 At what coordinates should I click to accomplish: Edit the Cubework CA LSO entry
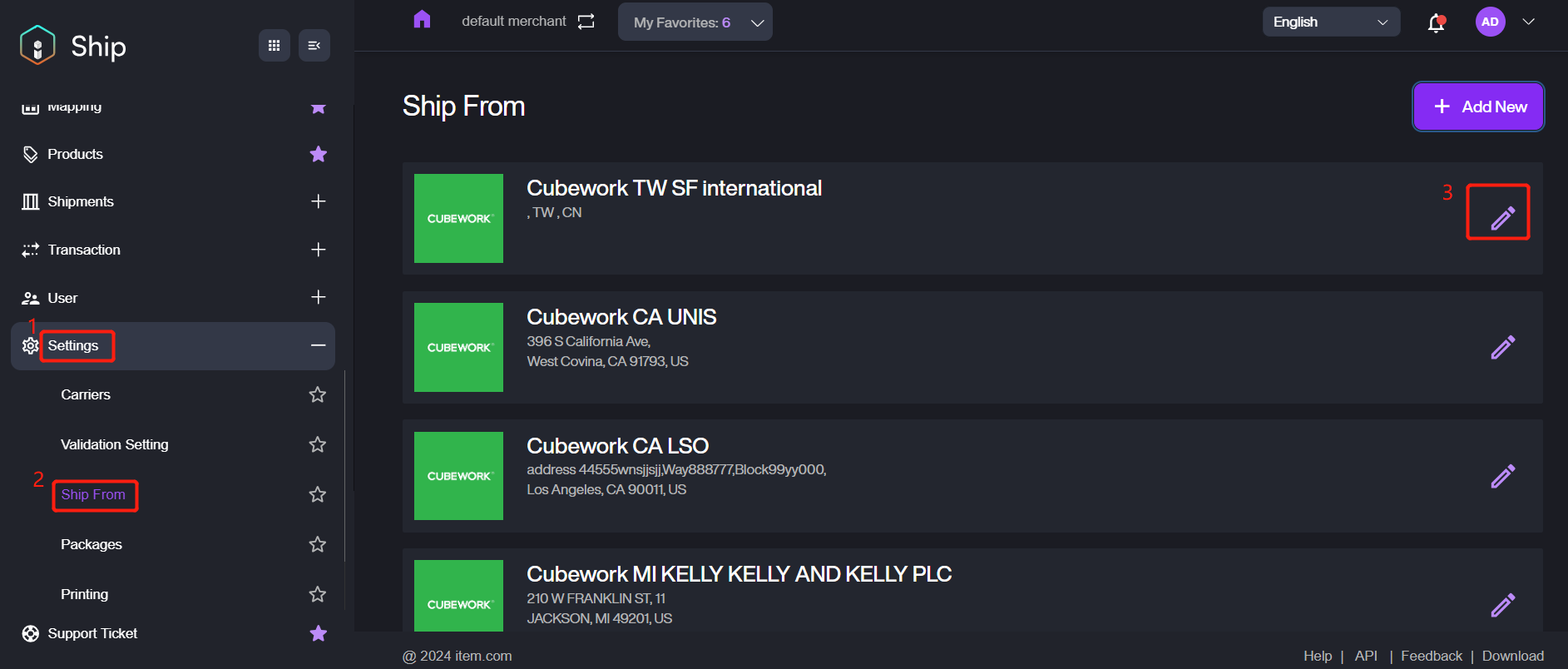[x=1502, y=476]
